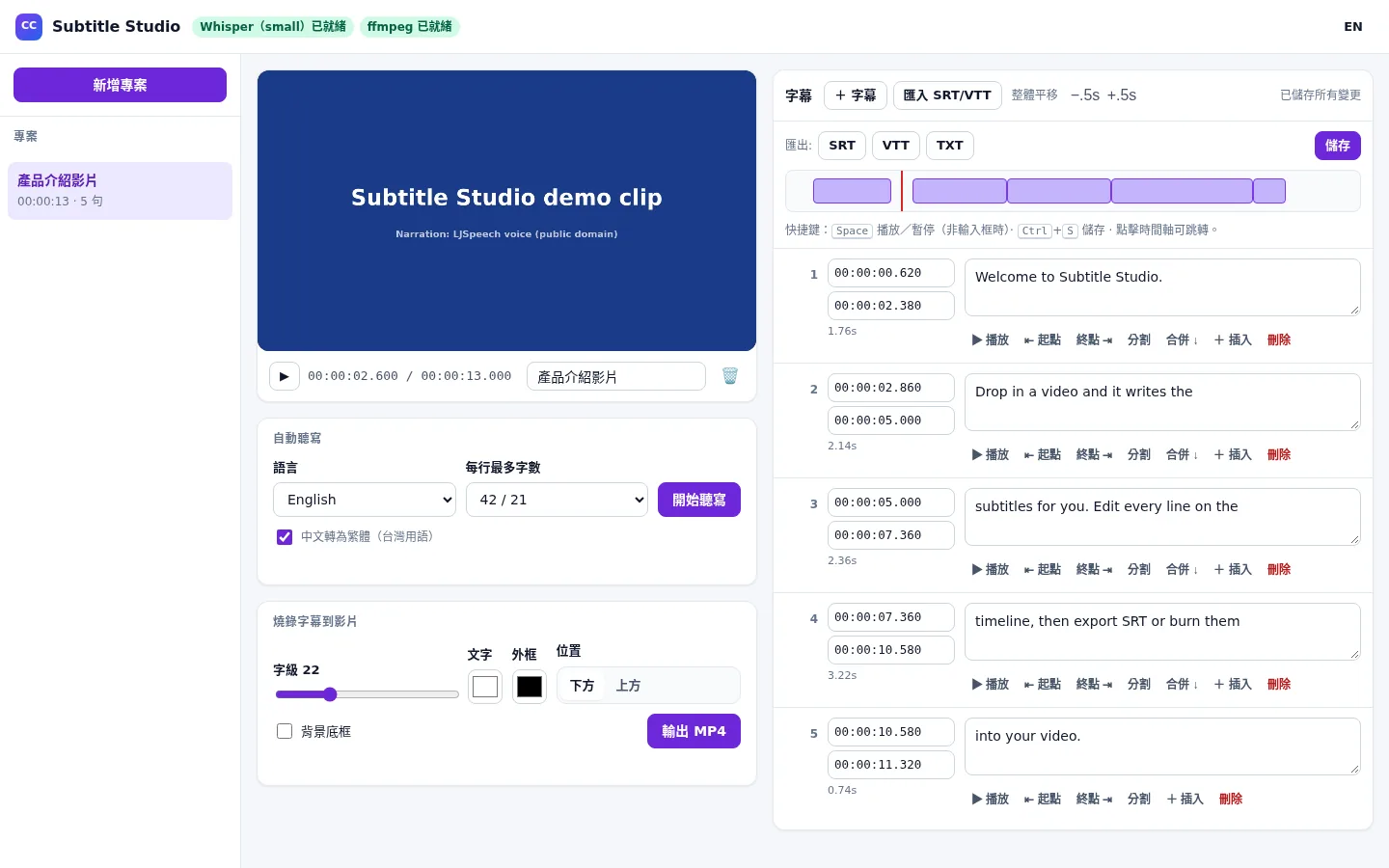Play the video with the play button
This screenshot has height=868, width=1389.
pyautogui.click(x=284, y=376)
